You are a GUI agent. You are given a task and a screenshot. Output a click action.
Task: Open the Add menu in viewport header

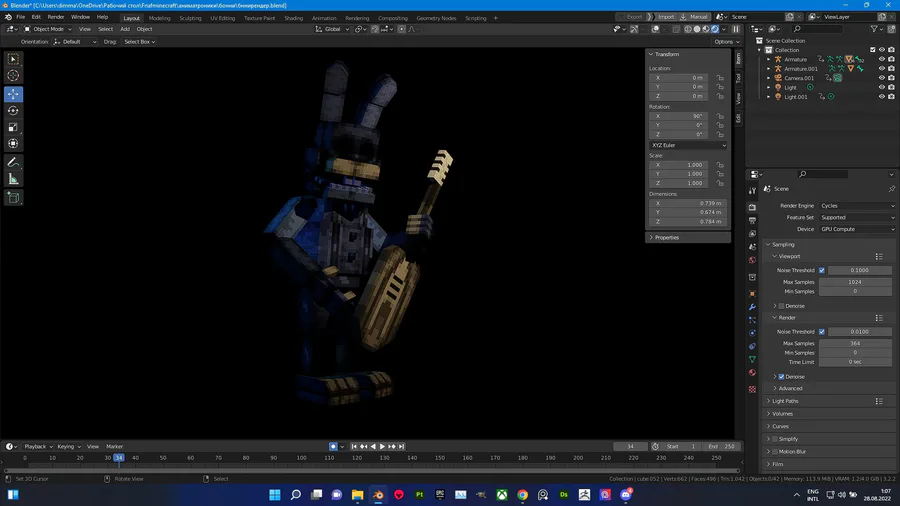125,29
